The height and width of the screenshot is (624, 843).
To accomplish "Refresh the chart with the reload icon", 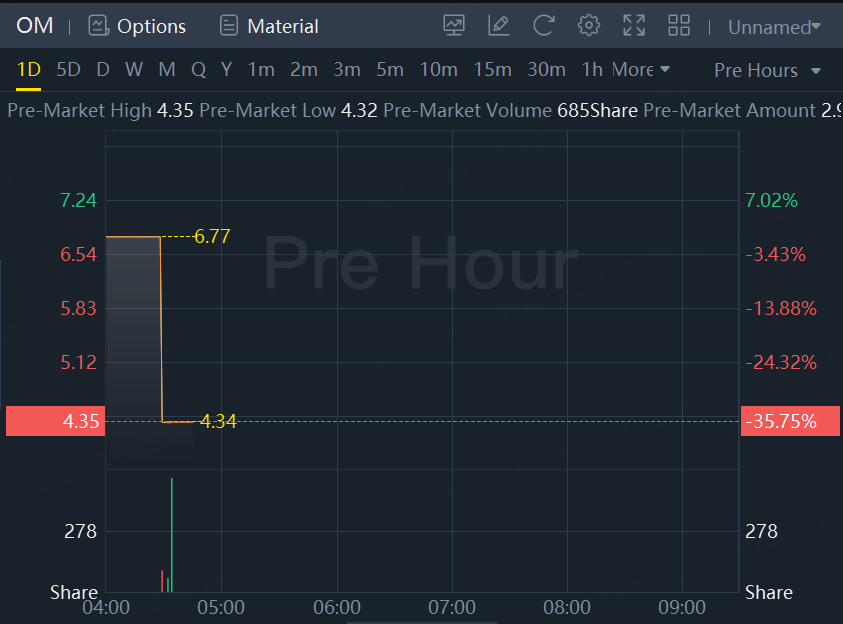I will pyautogui.click(x=543, y=26).
